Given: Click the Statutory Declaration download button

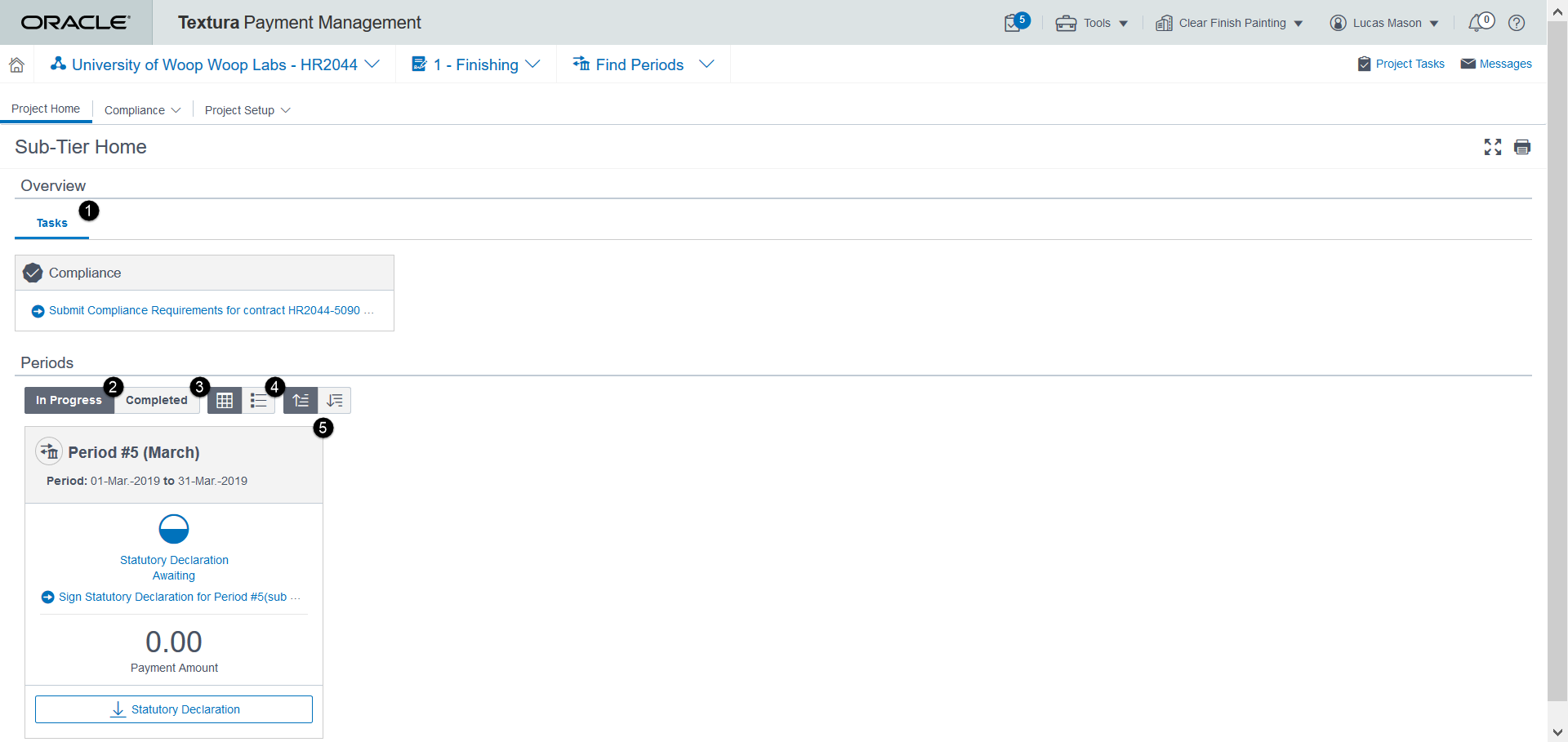Looking at the screenshot, I should pyautogui.click(x=174, y=709).
